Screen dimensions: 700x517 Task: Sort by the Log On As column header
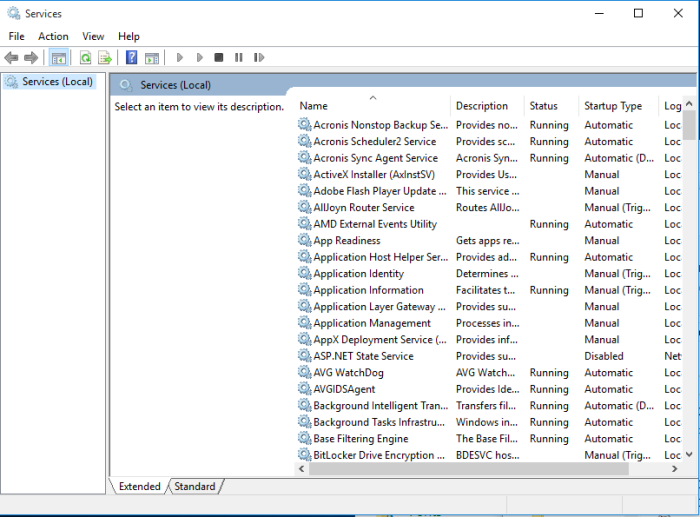point(671,106)
